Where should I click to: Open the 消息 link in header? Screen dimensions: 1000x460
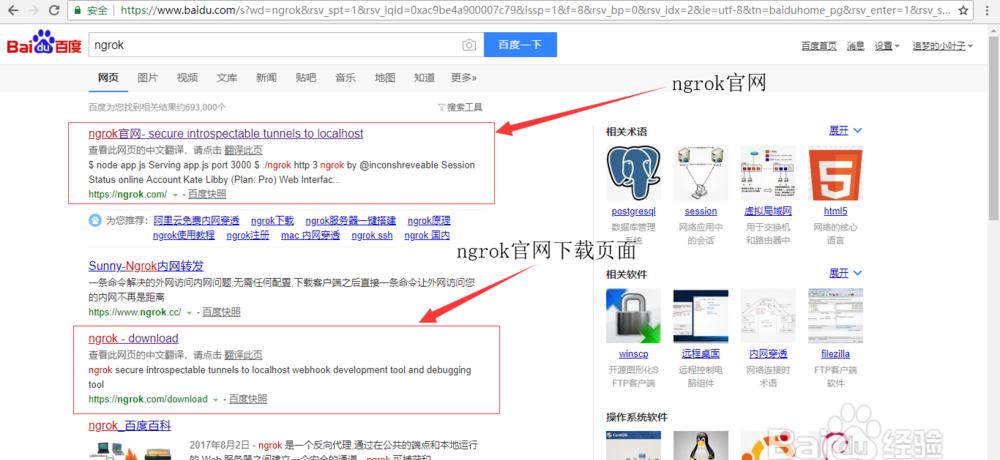pyautogui.click(x=855, y=46)
